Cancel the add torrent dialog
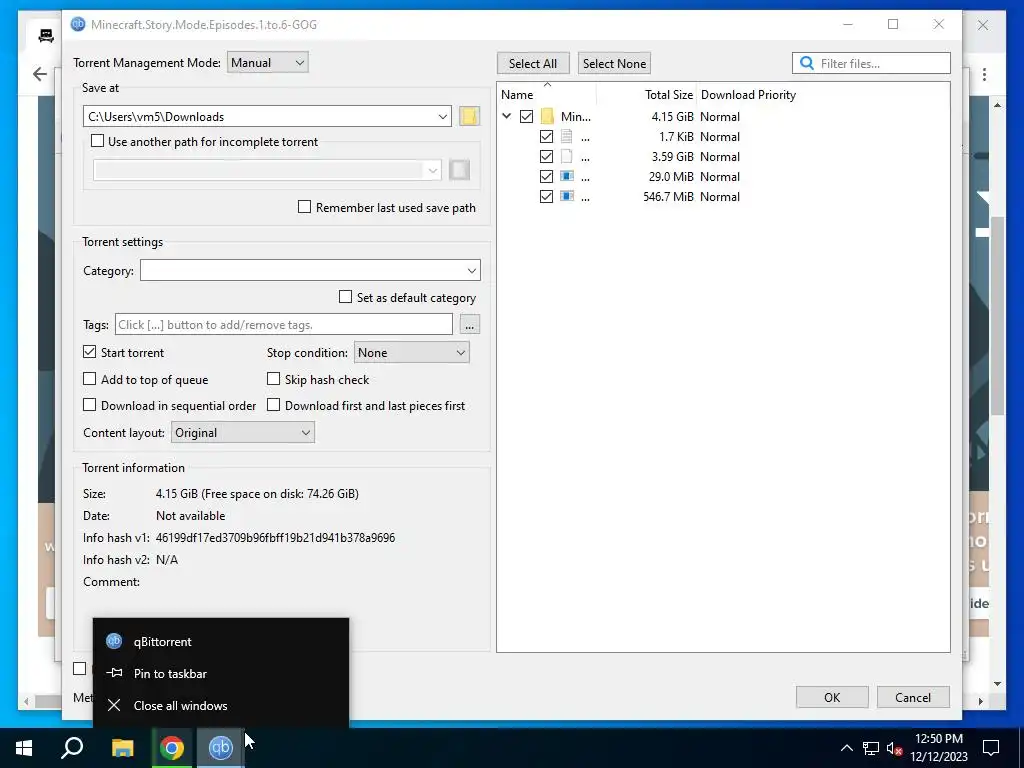Screen dimensions: 1024x768 coord(913,697)
